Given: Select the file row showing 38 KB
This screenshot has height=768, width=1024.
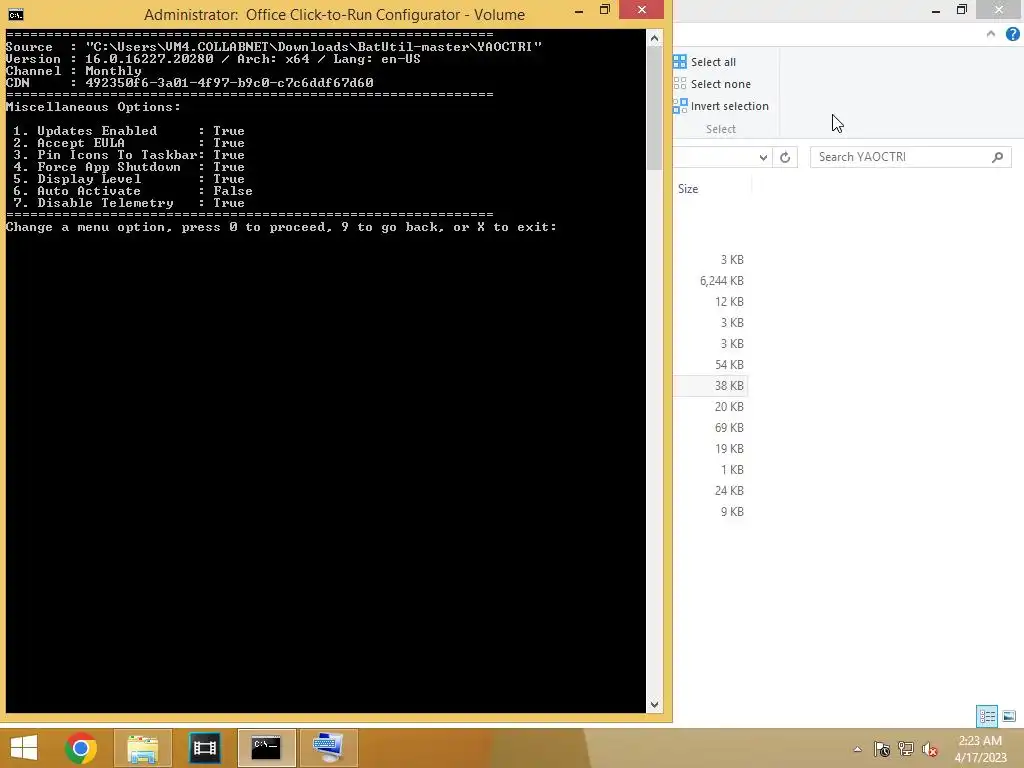Looking at the screenshot, I should tap(711, 386).
